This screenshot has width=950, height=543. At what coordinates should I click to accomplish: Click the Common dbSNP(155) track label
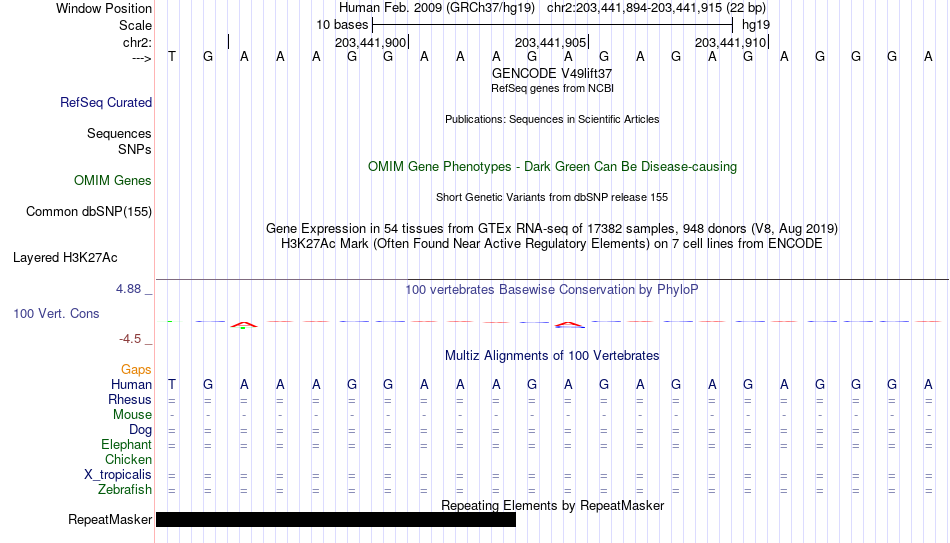(x=88, y=212)
